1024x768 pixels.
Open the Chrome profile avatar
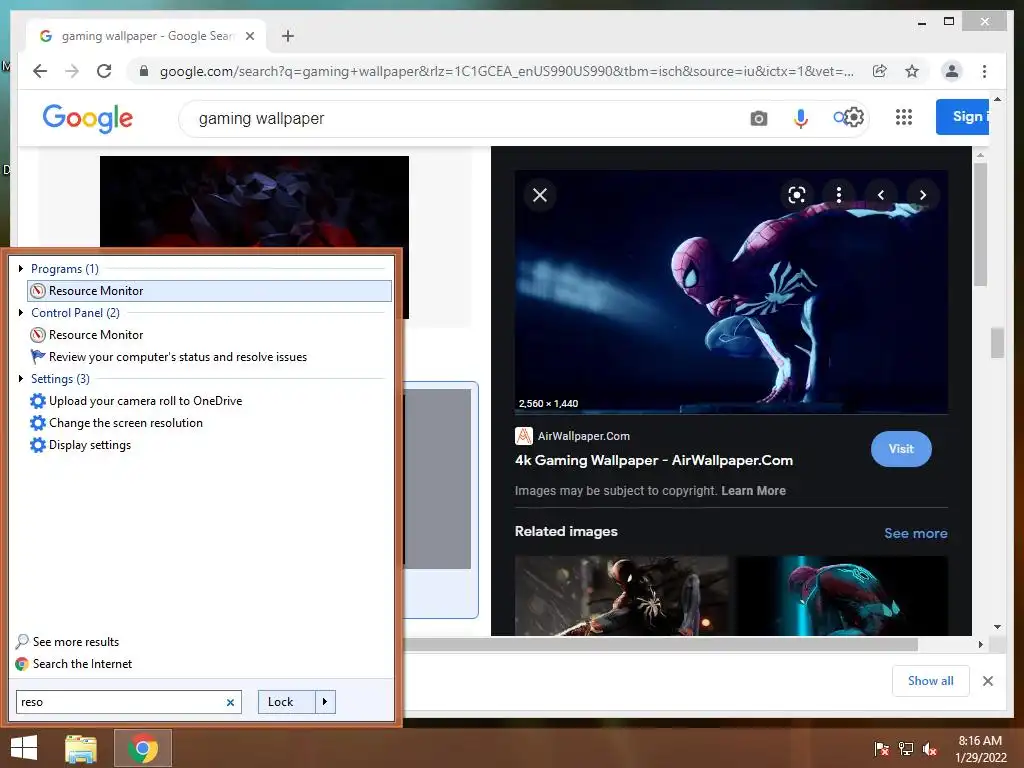pos(952,71)
